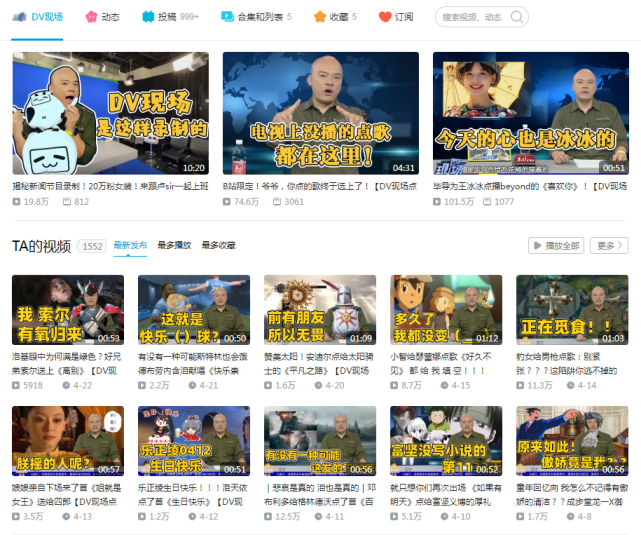Open video thumbnail 有没有一种可能这发的
641x535 pixels.
(320, 441)
